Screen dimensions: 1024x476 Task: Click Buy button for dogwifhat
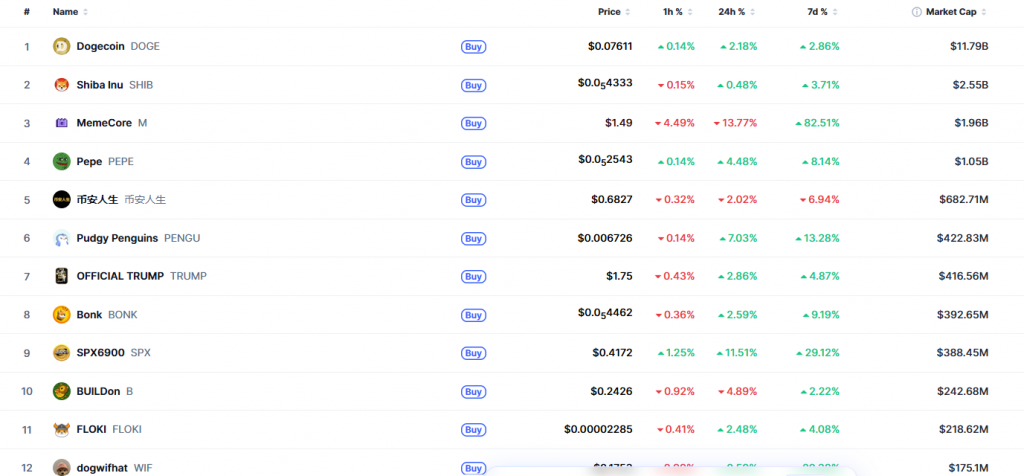(473, 468)
